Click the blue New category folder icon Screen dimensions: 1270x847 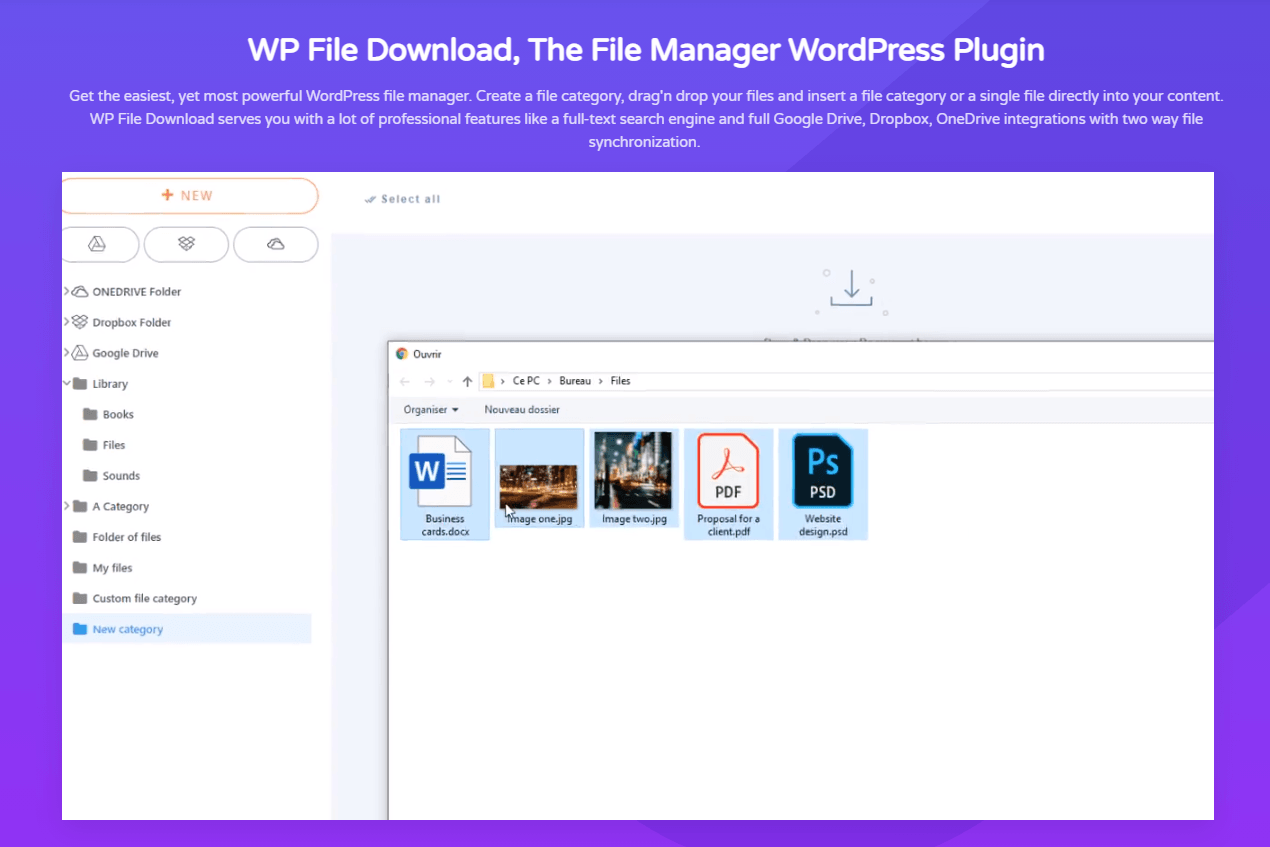click(x=80, y=629)
